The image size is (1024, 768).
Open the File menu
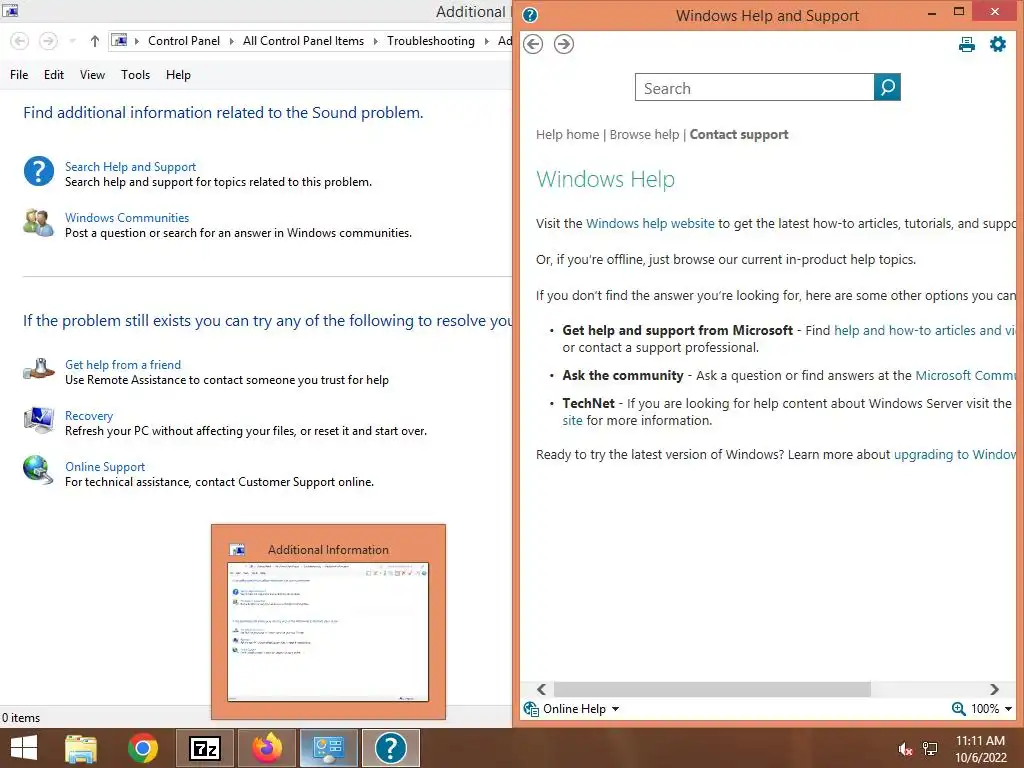19,75
